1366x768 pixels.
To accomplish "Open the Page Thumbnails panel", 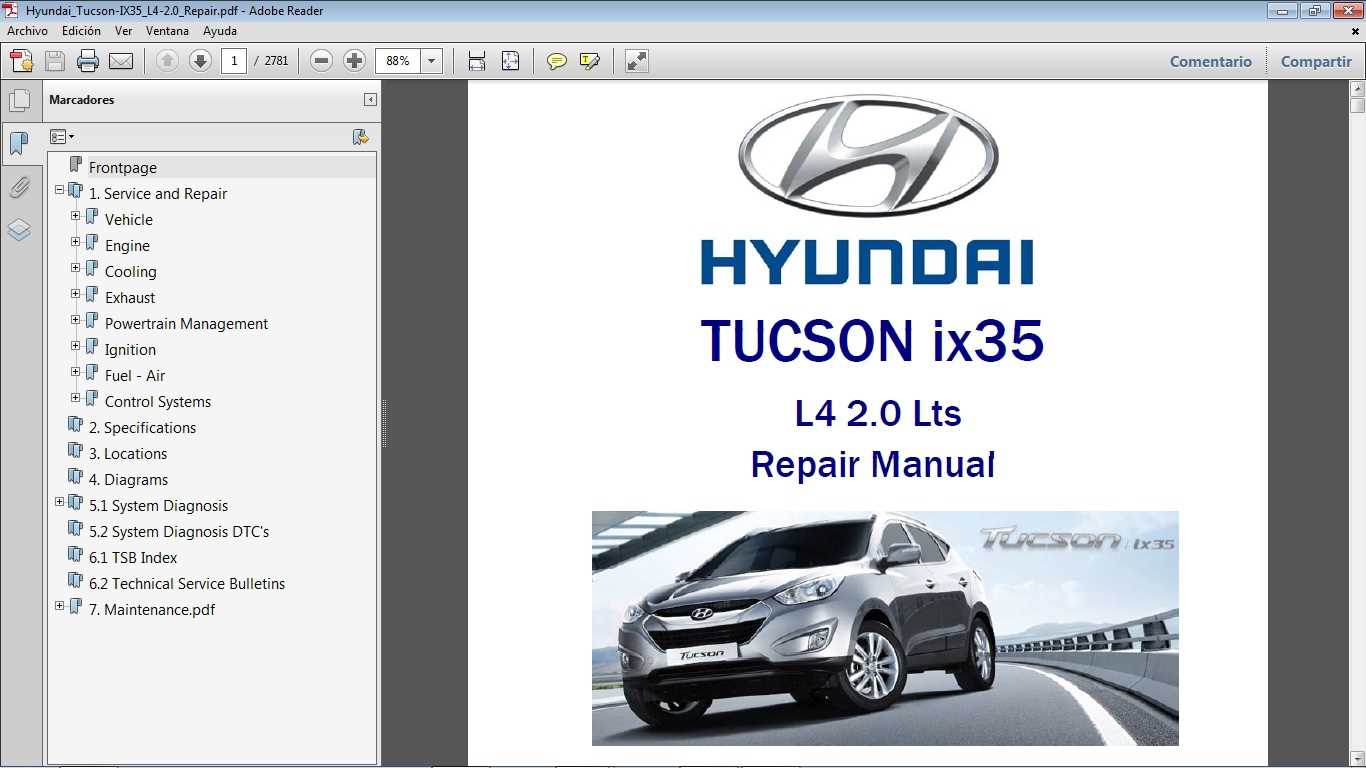I will (x=19, y=100).
